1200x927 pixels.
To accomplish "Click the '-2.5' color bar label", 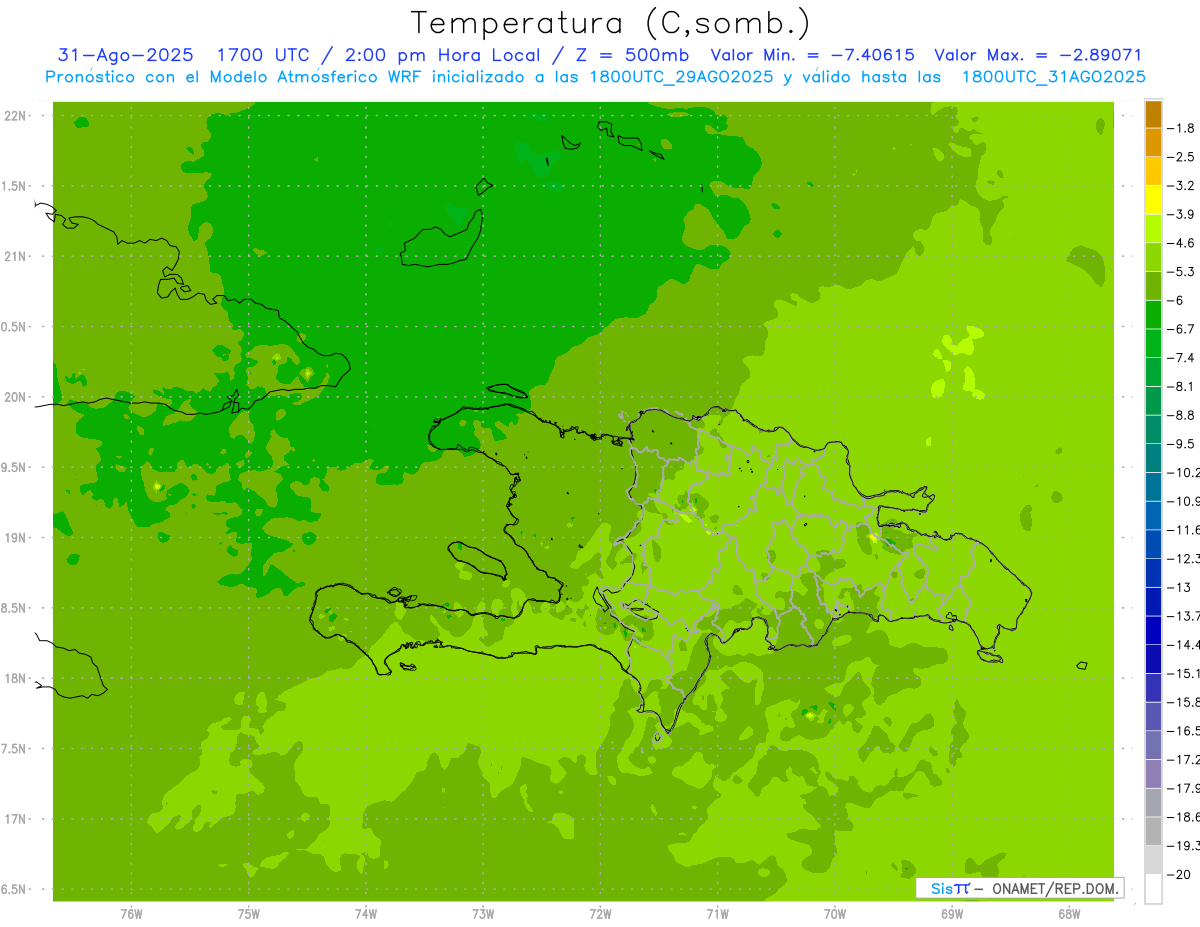I will click(x=1181, y=157).
